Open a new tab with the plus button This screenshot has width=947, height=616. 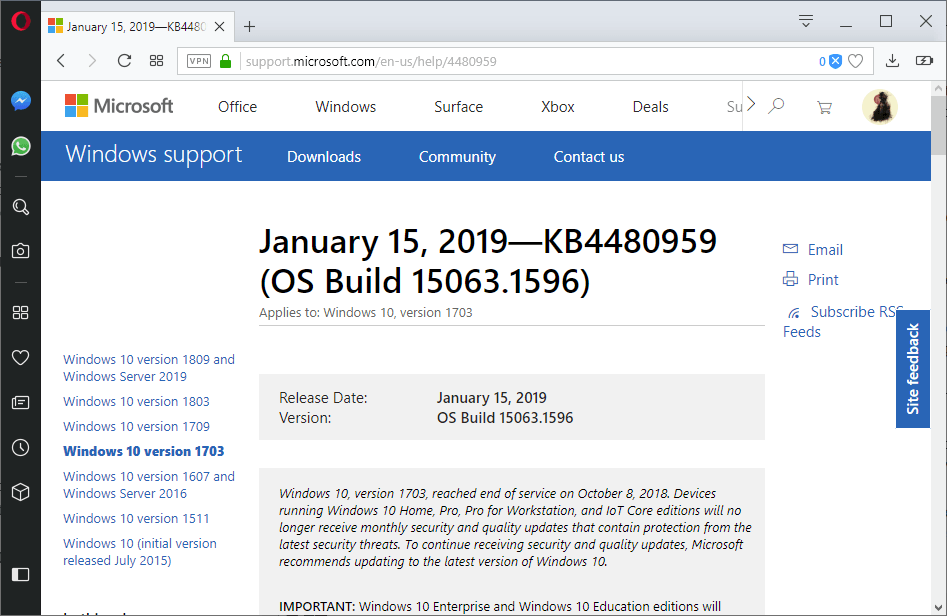[249, 27]
